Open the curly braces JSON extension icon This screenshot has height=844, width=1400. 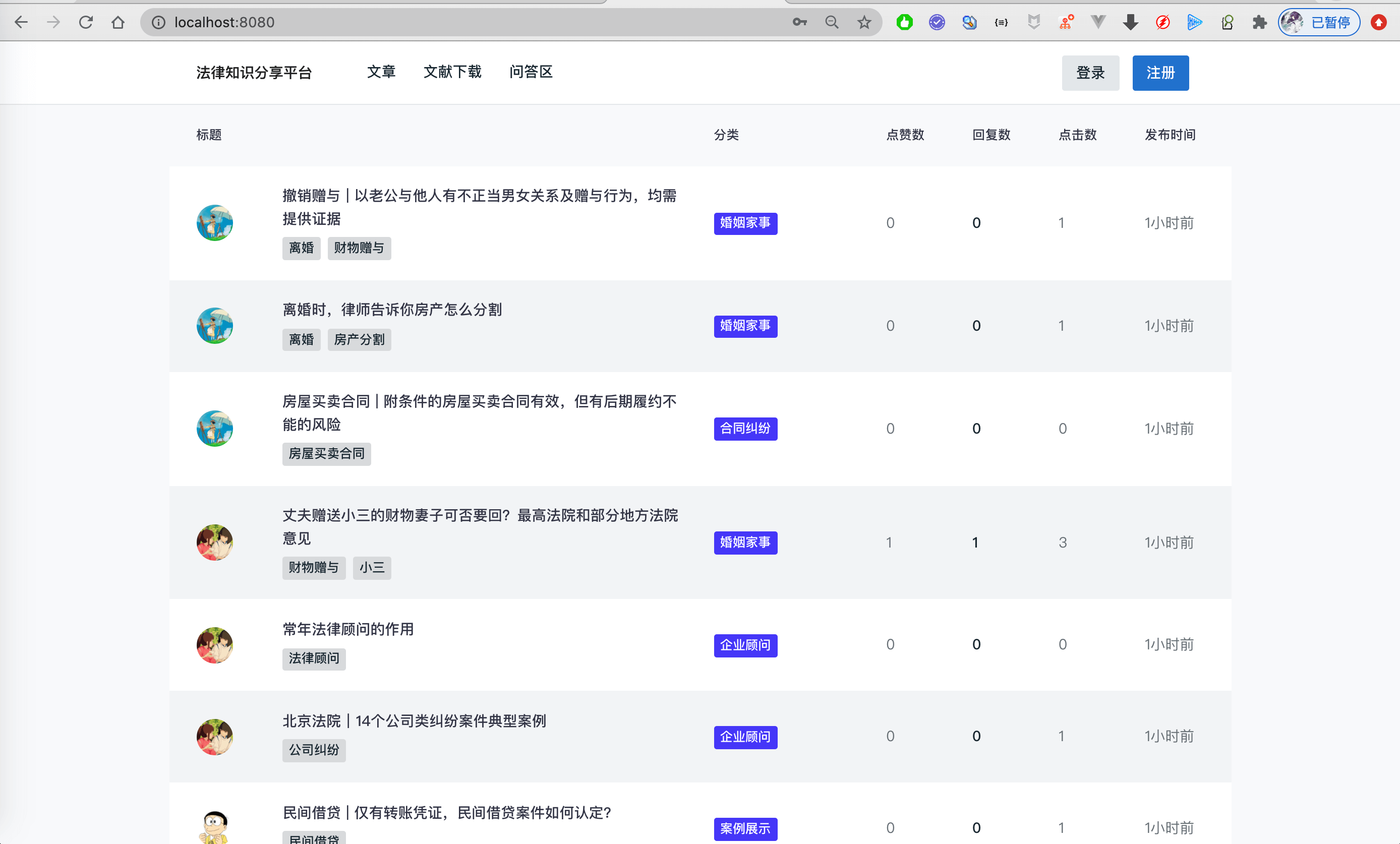(1001, 22)
